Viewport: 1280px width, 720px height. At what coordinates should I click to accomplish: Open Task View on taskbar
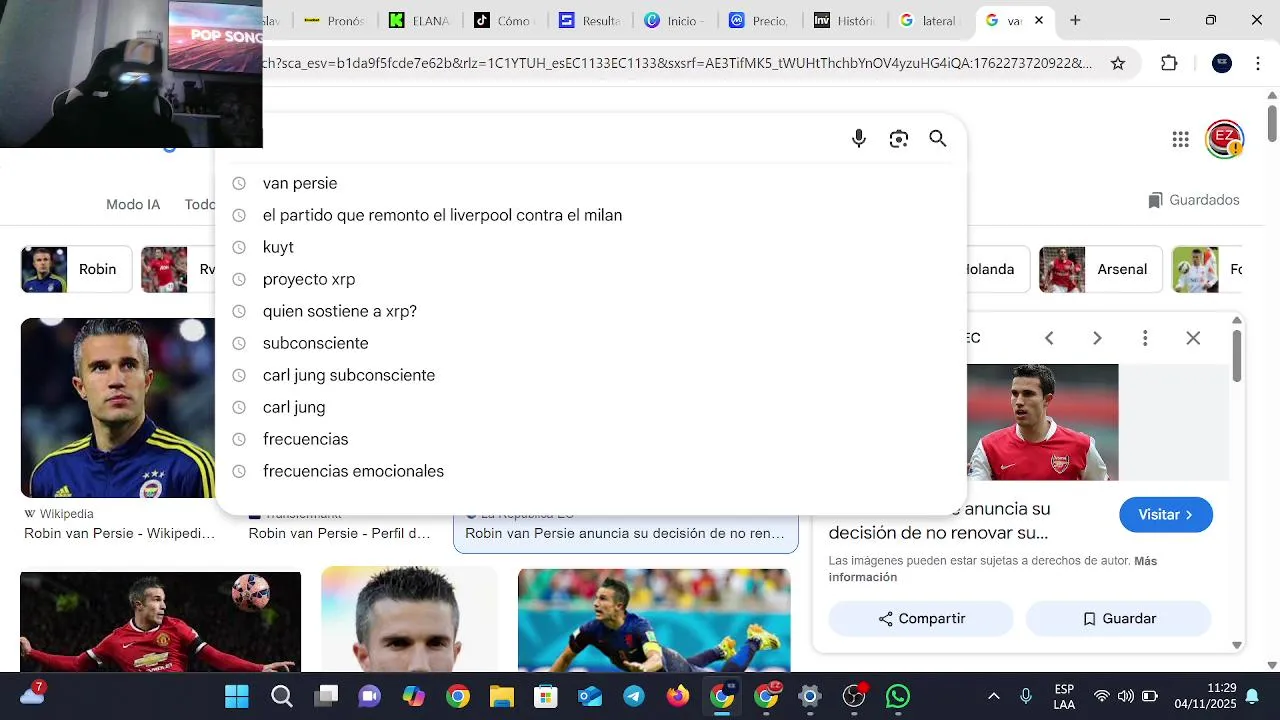pos(326,696)
